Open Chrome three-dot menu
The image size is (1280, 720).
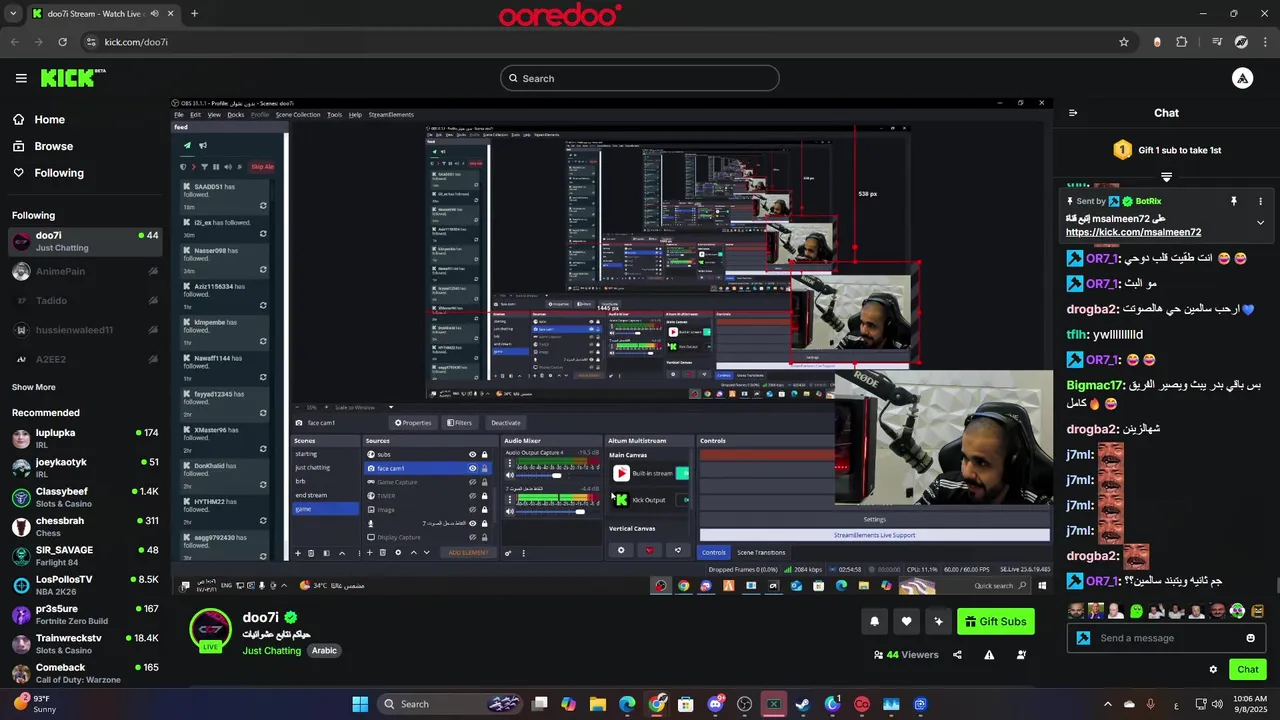(1267, 42)
